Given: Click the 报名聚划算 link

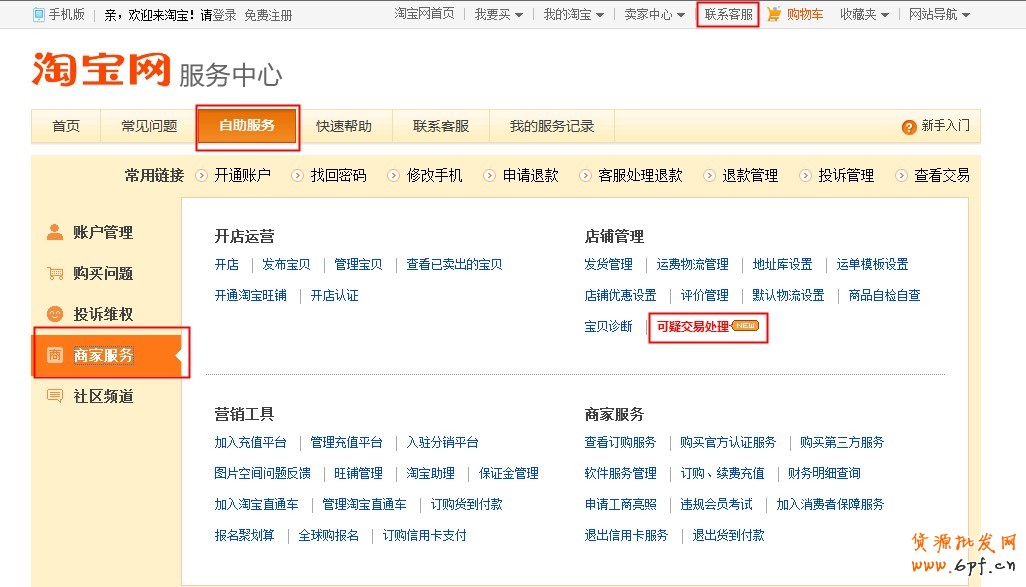Looking at the screenshot, I should (x=245, y=535).
